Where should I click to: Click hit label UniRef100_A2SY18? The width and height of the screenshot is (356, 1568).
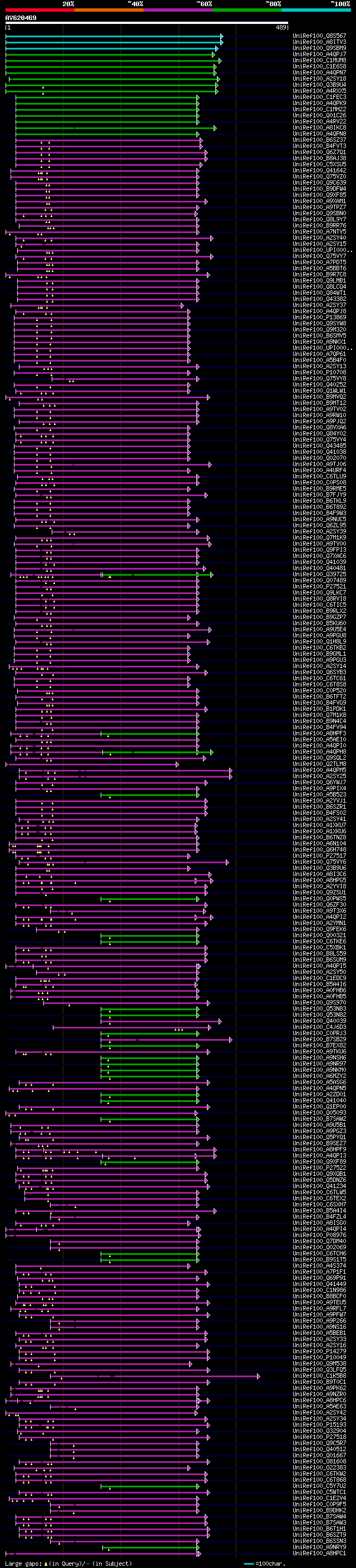(319, 78)
